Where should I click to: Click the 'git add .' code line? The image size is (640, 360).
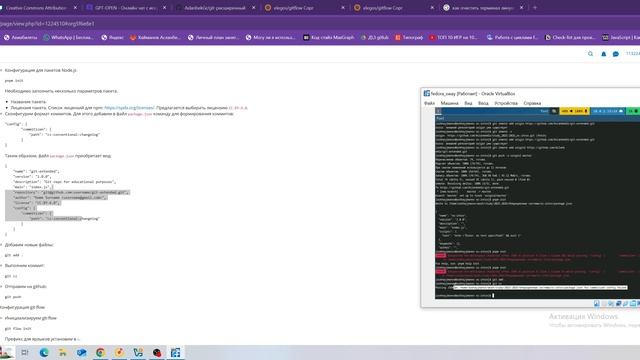13,255
